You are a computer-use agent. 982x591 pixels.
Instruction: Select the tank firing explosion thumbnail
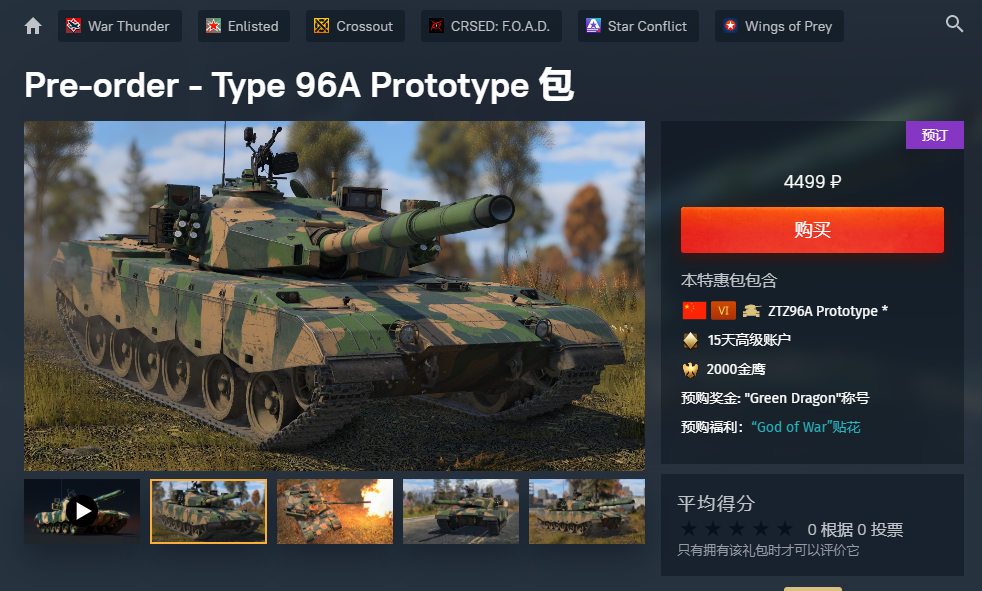(x=335, y=511)
